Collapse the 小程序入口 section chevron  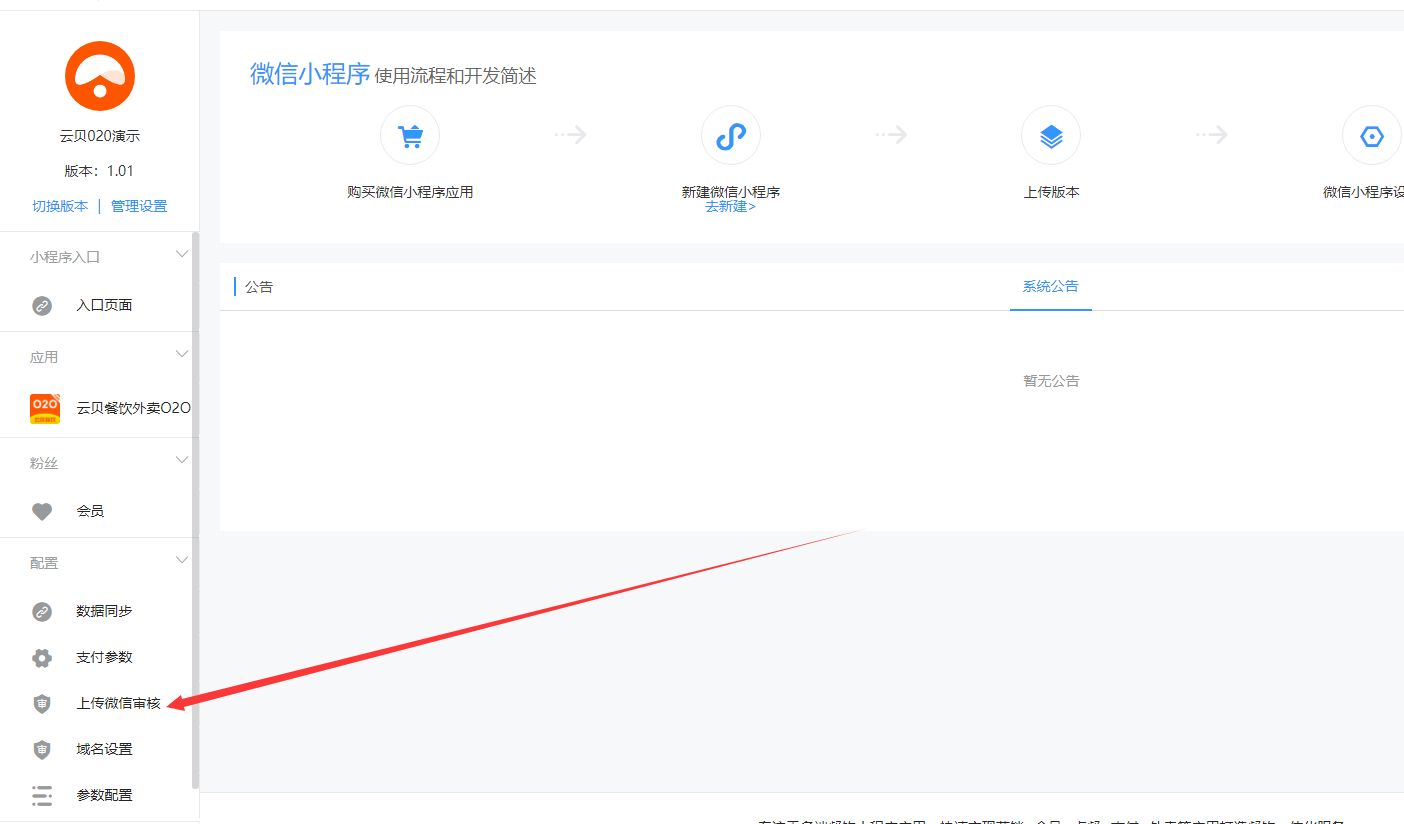182,255
